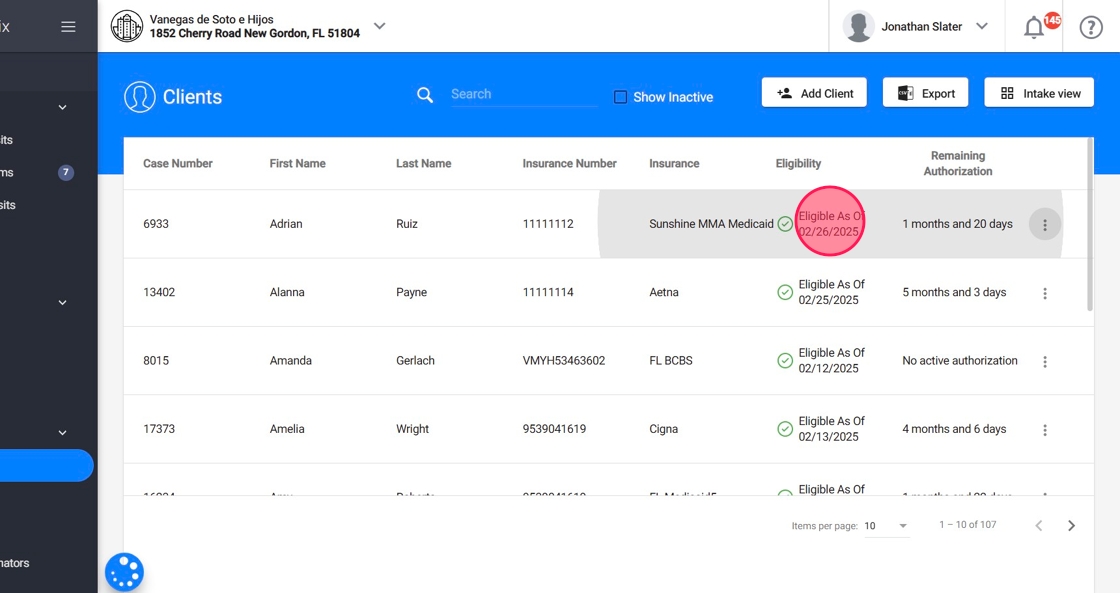Click the search magnifier icon
This screenshot has height=593, width=1120.
coord(425,95)
